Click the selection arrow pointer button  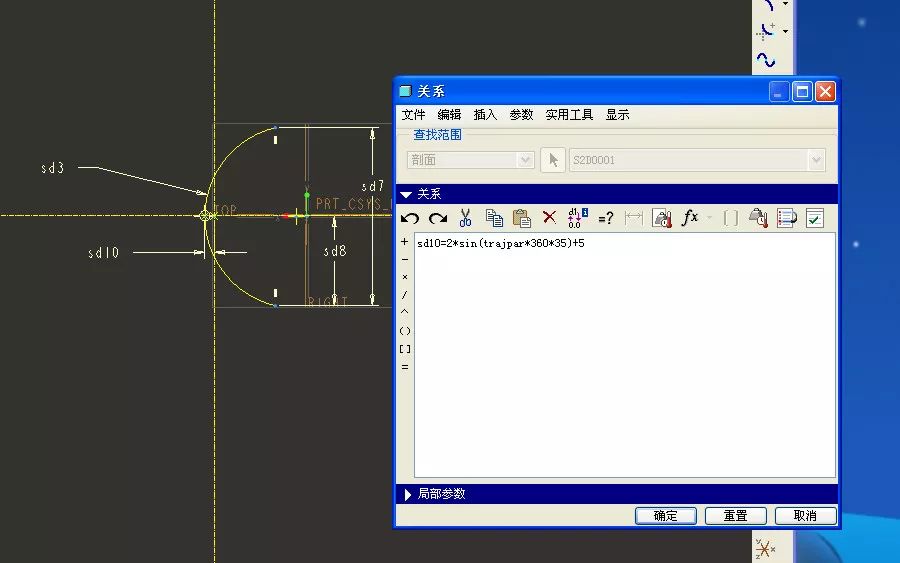(553, 160)
